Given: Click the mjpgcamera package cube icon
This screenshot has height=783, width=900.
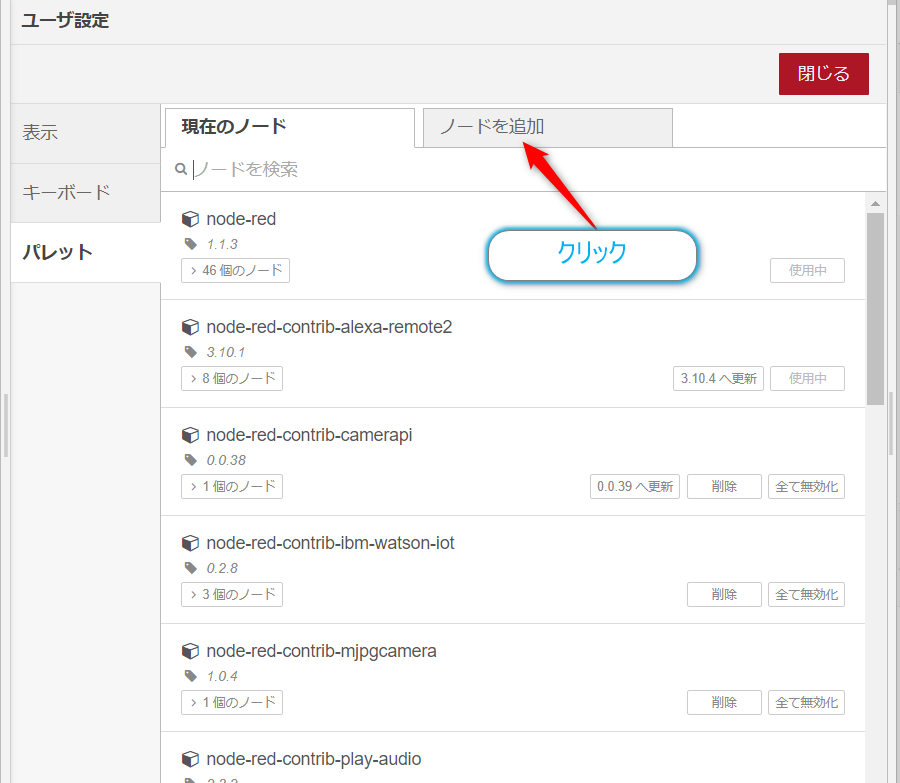Looking at the screenshot, I should coord(190,650).
